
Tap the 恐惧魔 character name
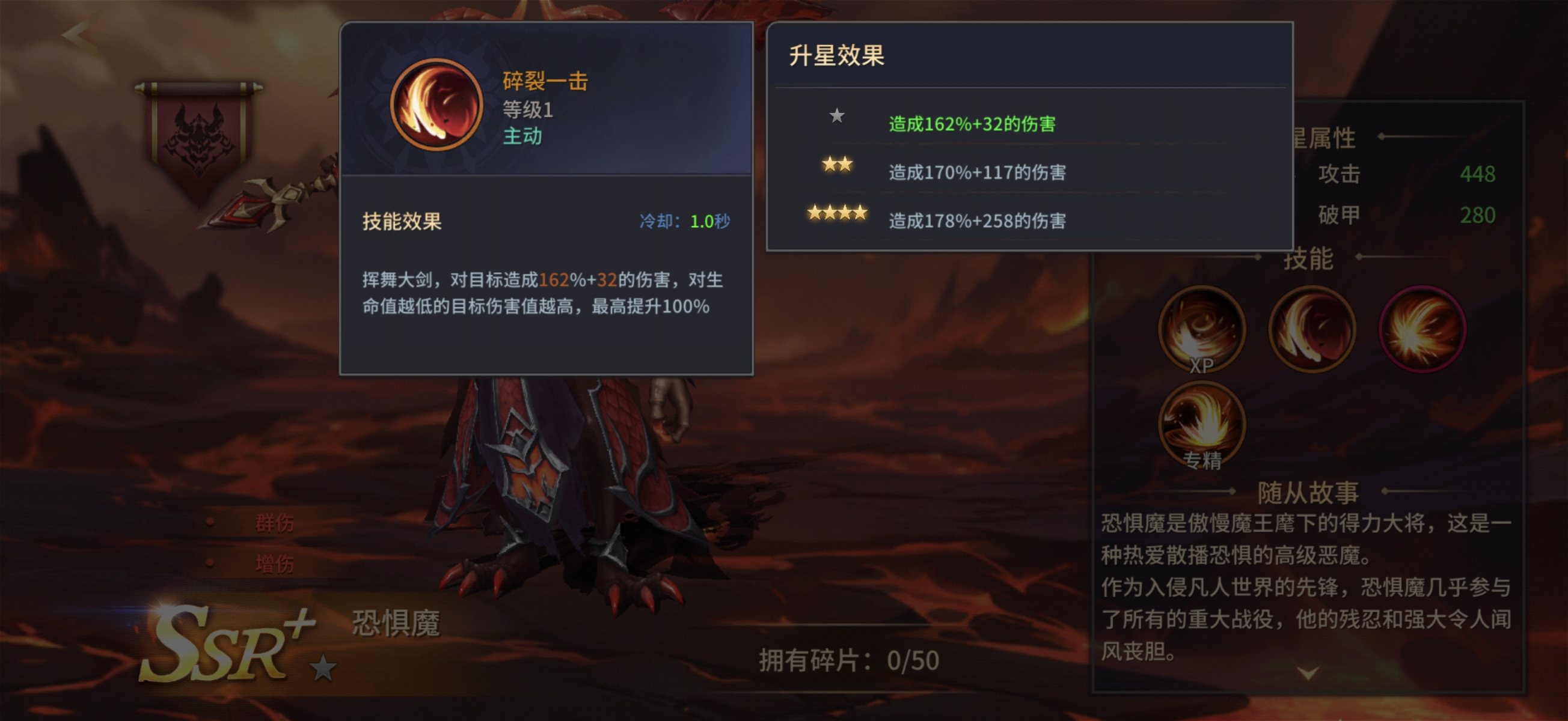396,624
